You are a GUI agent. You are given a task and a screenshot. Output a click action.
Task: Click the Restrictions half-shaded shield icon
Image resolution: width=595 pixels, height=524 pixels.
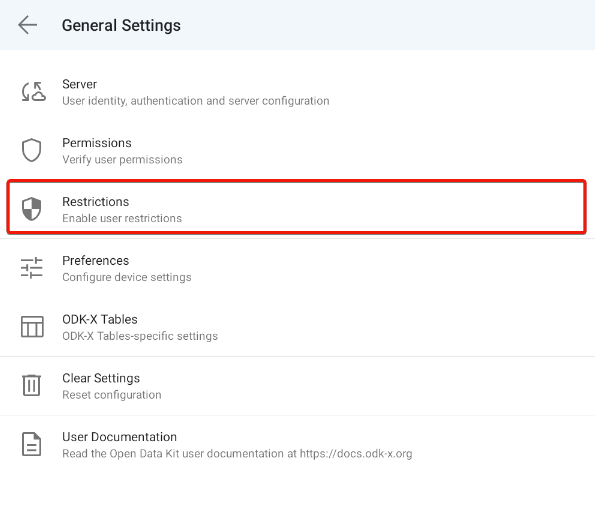(31, 209)
